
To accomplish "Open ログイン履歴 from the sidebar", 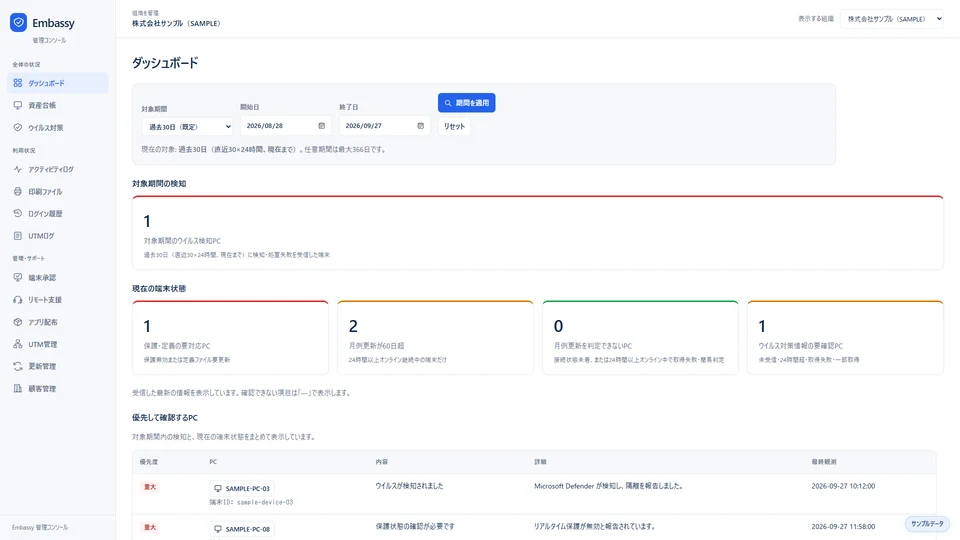I will 58,213.
